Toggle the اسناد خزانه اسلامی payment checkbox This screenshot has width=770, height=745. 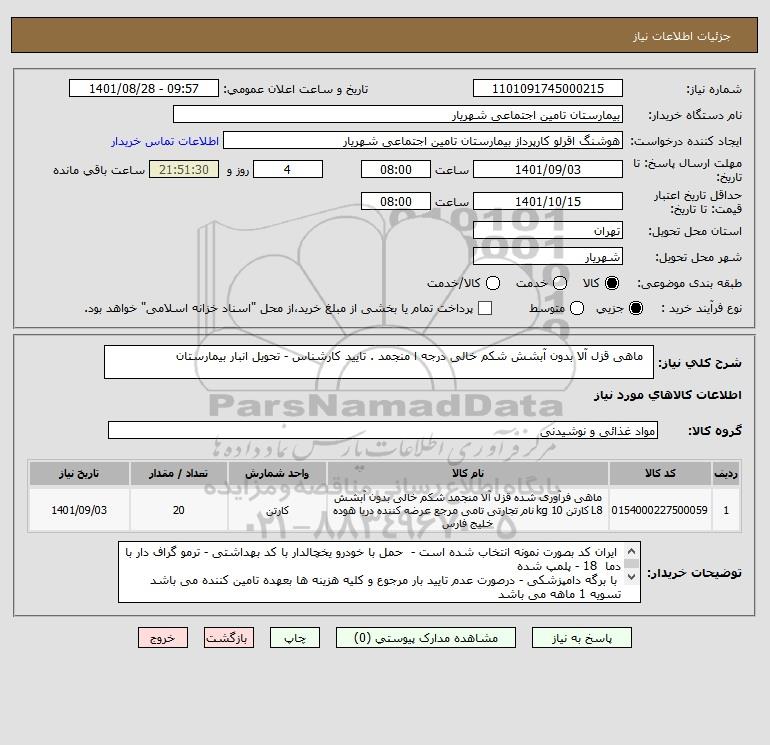click(485, 308)
